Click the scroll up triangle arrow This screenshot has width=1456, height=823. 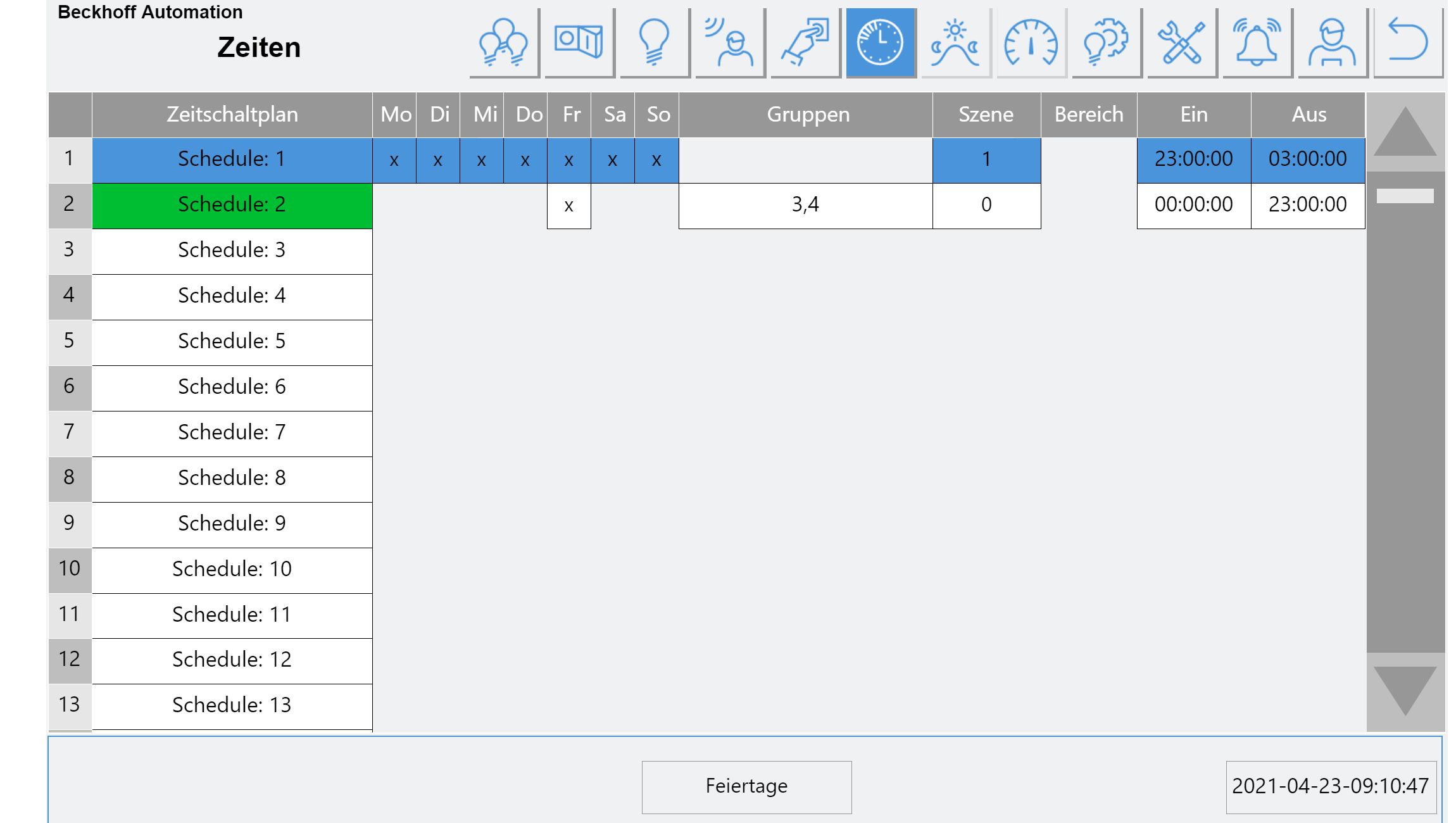click(x=1405, y=132)
